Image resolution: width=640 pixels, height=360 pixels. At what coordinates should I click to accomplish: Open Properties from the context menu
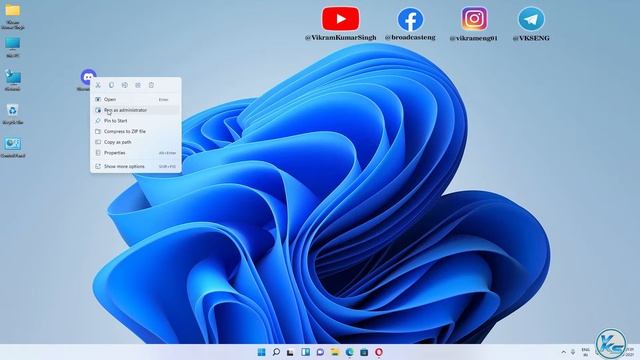point(136,153)
